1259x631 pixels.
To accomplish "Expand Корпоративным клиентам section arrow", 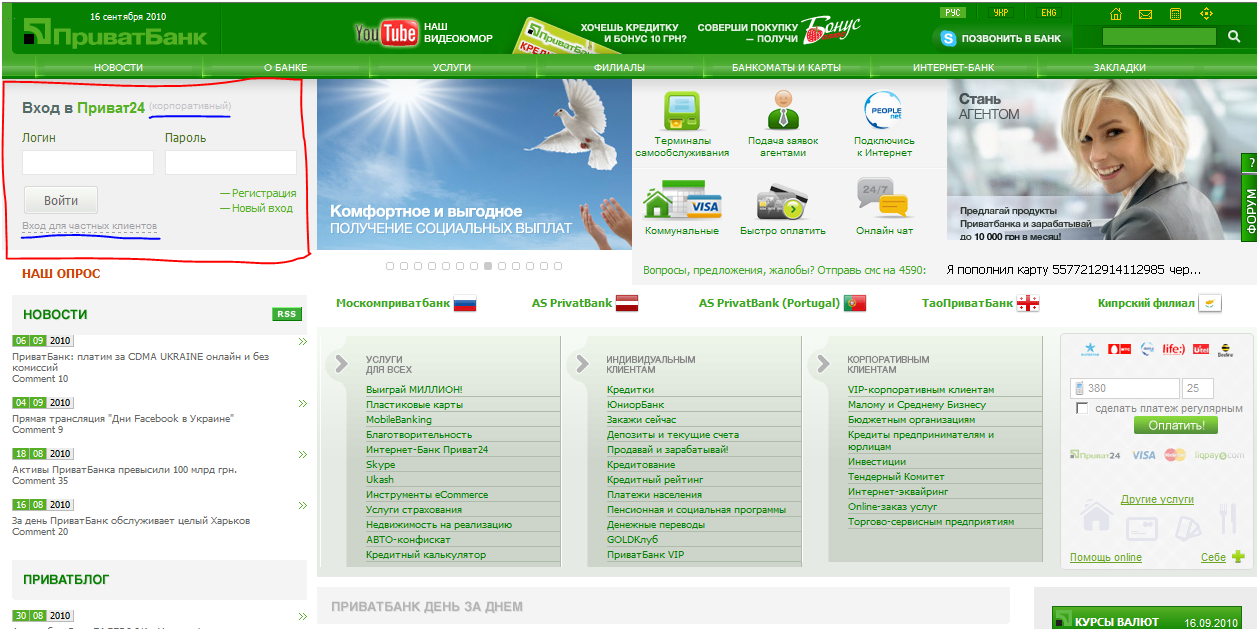I will [x=824, y=364].
